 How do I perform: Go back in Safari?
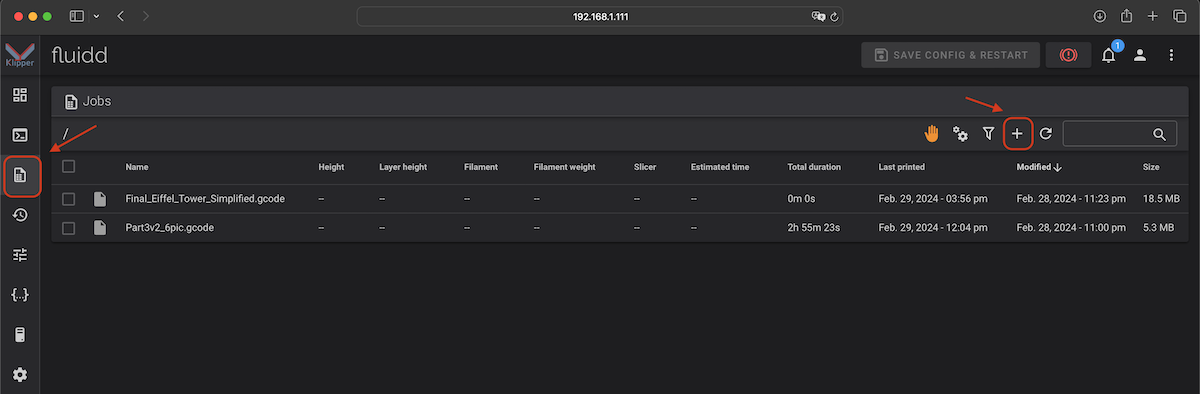point(121,17)
